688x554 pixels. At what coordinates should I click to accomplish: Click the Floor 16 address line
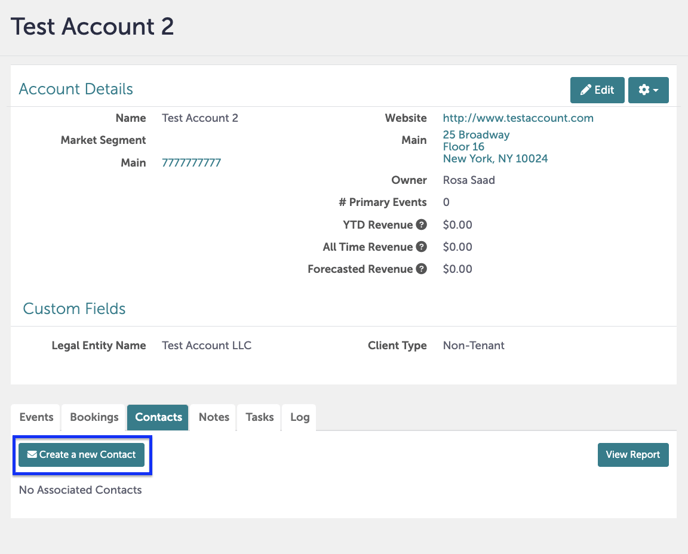[x=464, y=147]
